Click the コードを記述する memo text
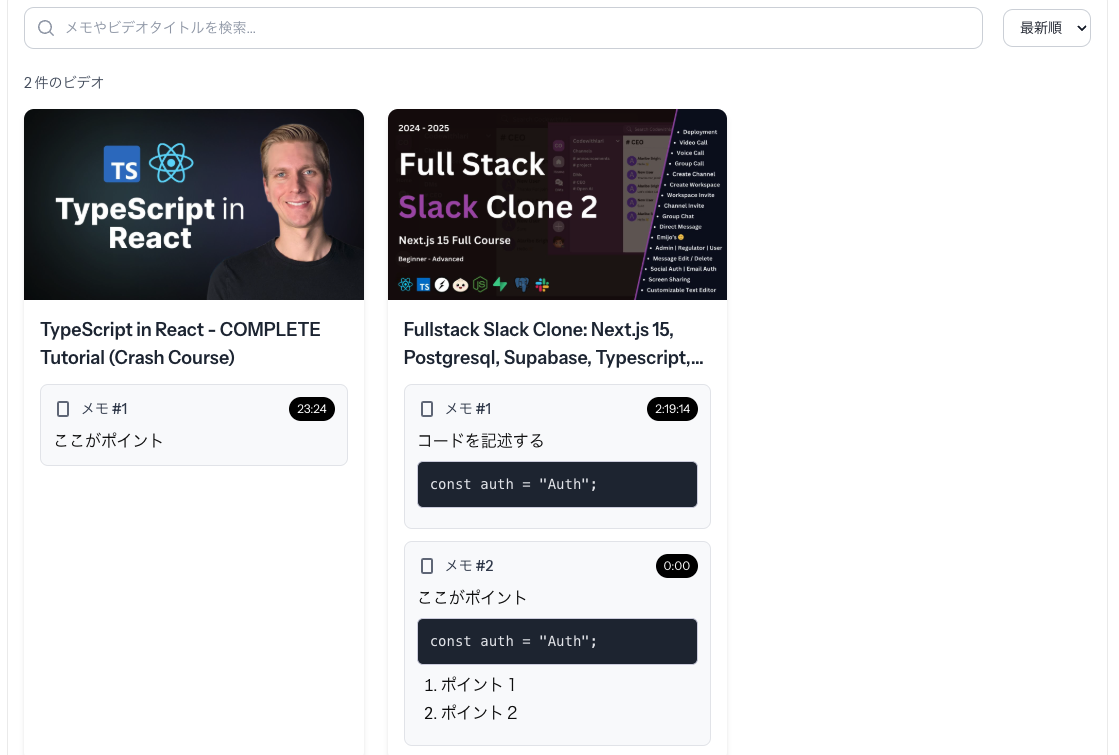Screen dimensions: 1119x755 pos(480,440)
